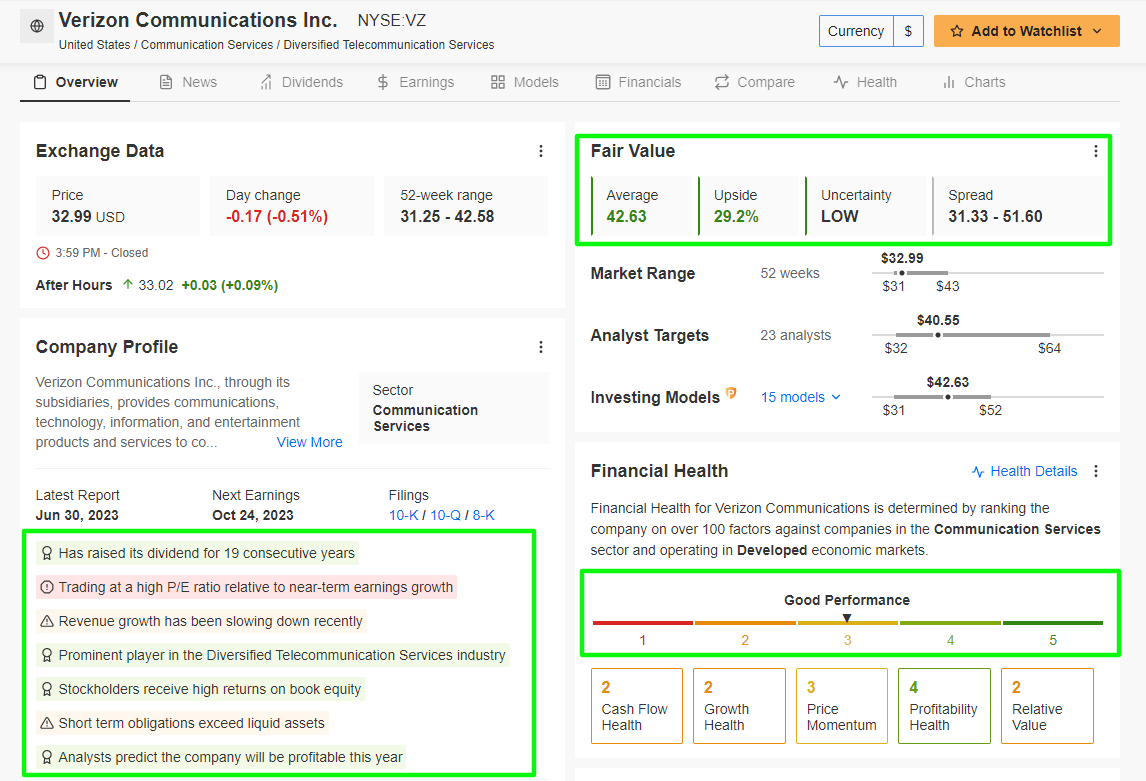
Task: Open the Price Momentum score card
Action: click(842, 706)
